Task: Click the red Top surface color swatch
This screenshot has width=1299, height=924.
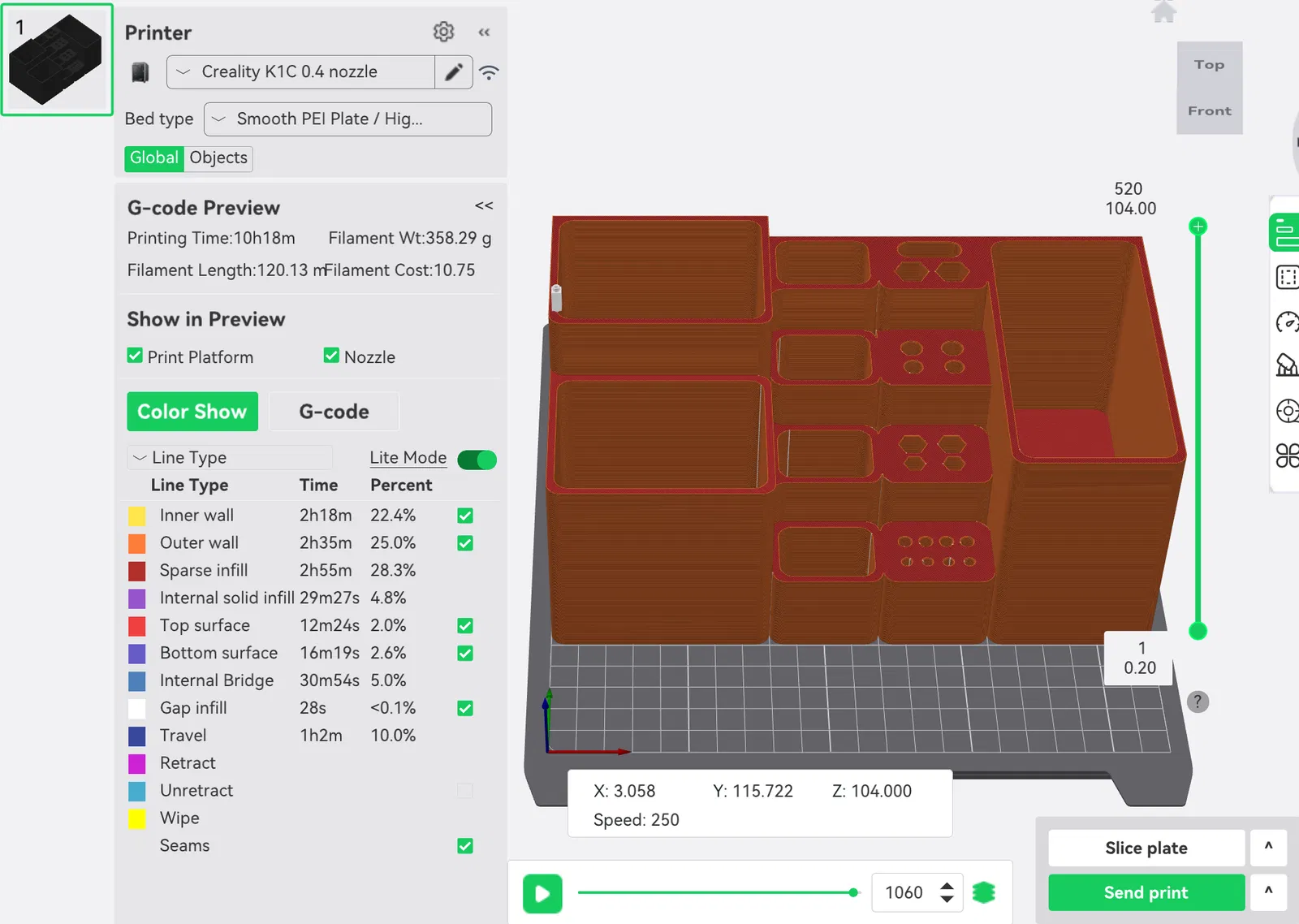Action: tap(137, 626)
